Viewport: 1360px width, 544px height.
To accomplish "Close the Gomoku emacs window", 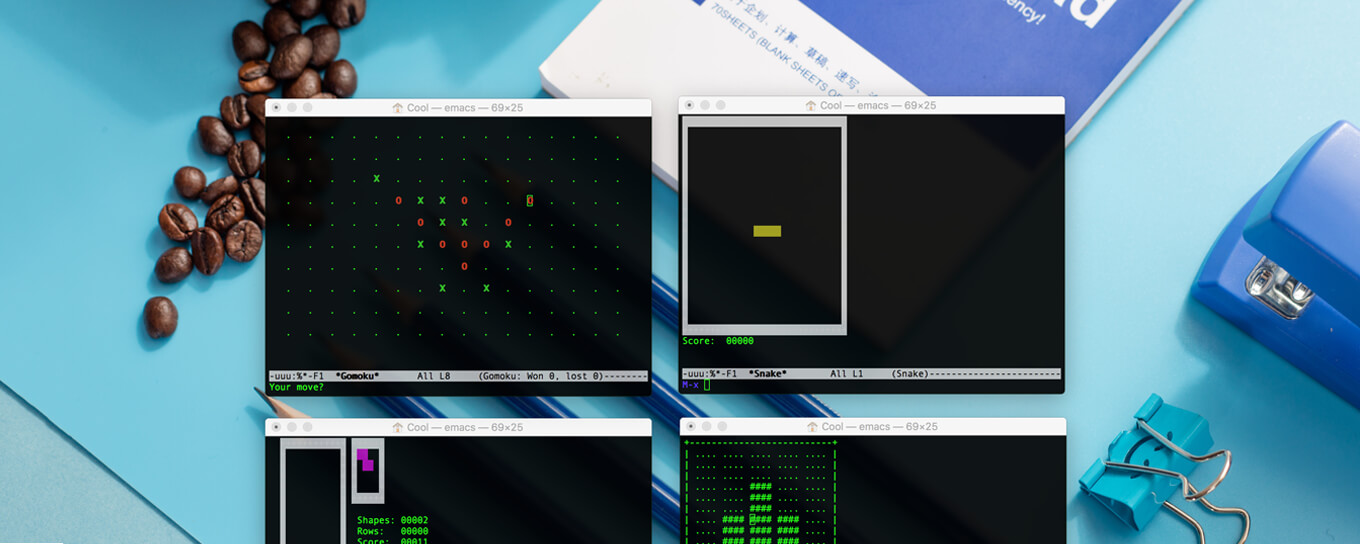I will pyautogui.click(x=274, y=107).
